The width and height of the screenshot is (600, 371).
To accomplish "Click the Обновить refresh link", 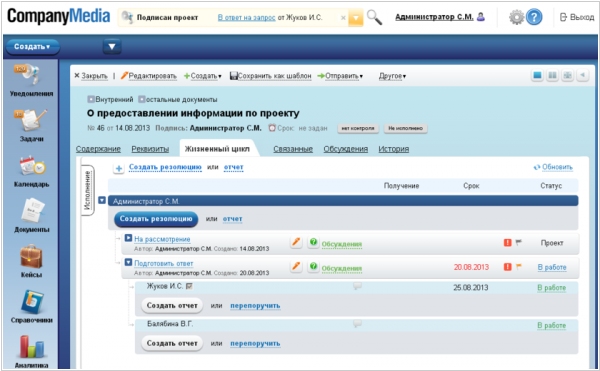I will pyautogui.click(x=553, y=167).
